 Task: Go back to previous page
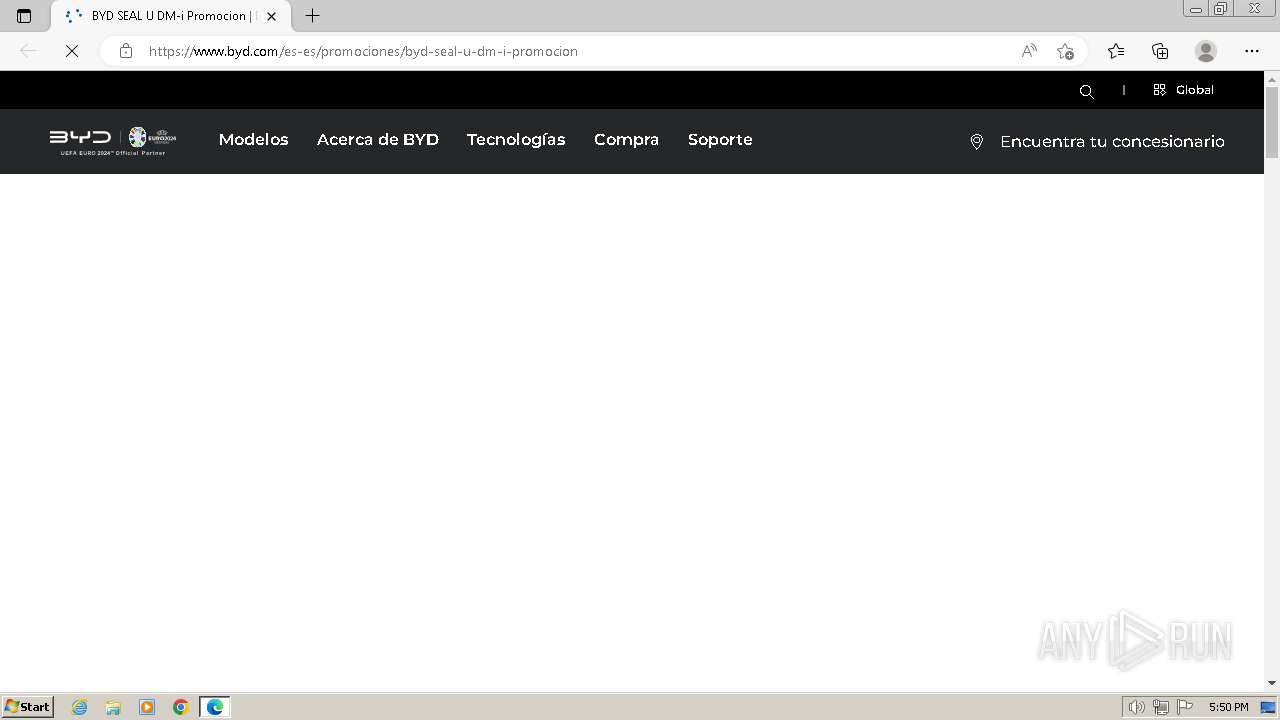[28, 51]
